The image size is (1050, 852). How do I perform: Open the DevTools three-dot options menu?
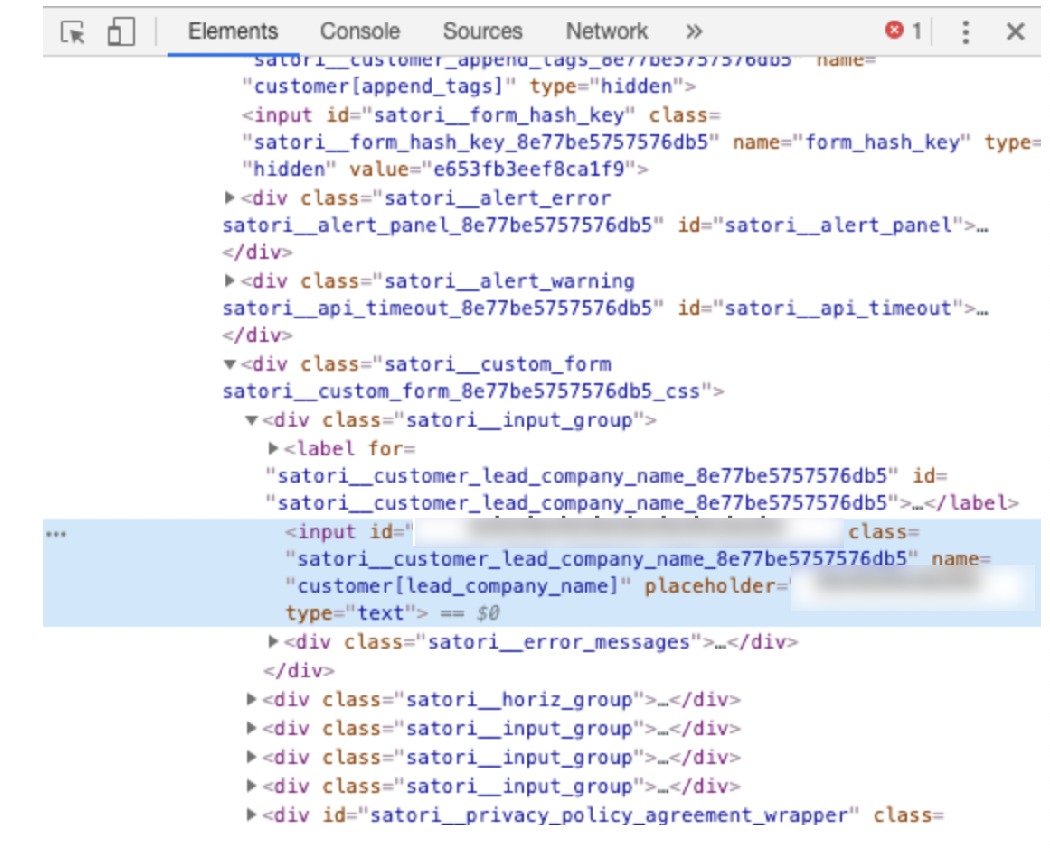click(x=965, y=32)
